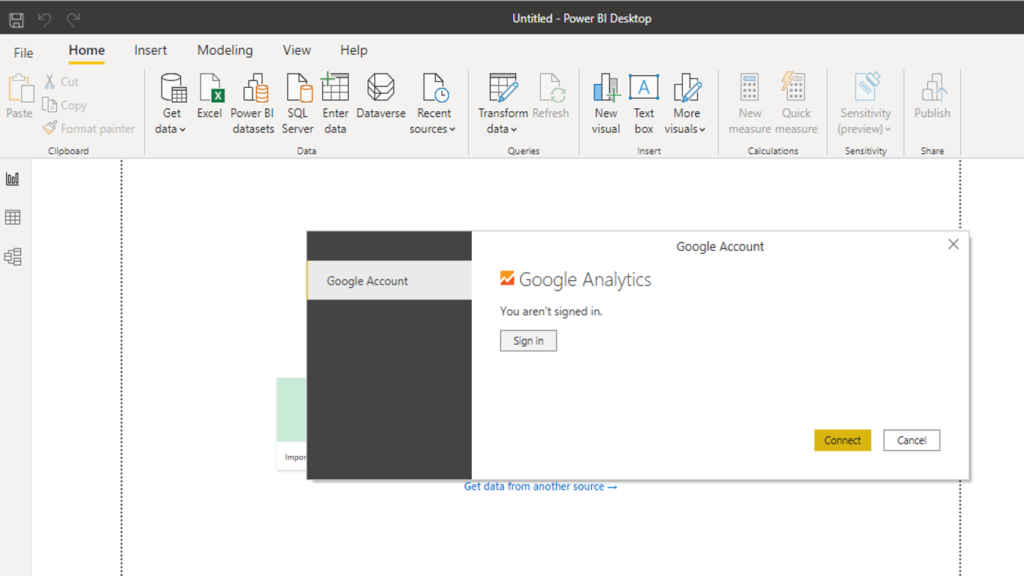Click the Copy command
The image size is (1024, 576).
(64, 105)
